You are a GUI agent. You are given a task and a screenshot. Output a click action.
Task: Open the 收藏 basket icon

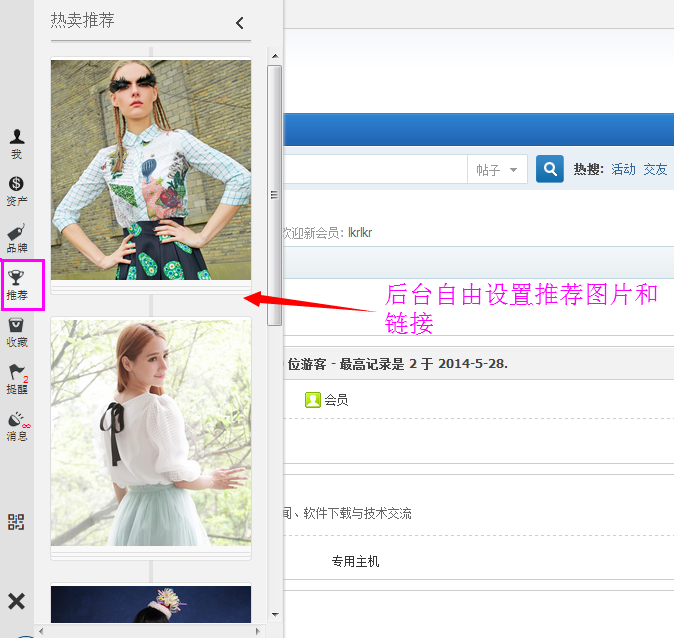(17, 332)
